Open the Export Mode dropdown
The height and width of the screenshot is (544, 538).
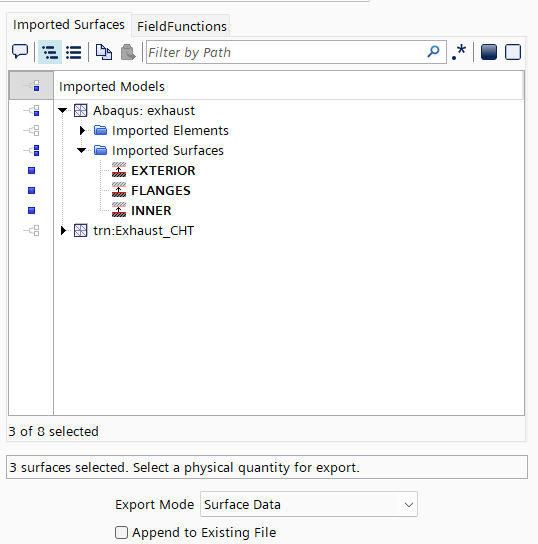point(309,504)
